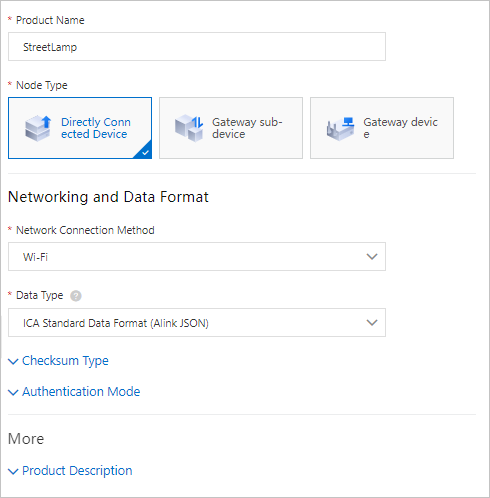The height and width of the screenshot is (498, 490).
Task: Expand the Product Description section
Action: point(77,471)
